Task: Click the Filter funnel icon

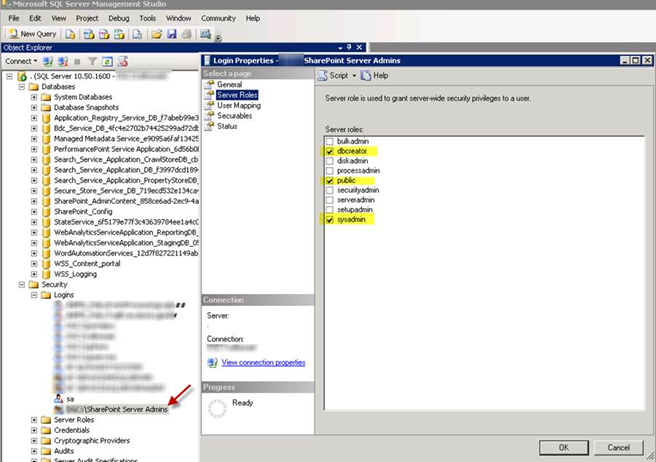Action: pos(92,62)
